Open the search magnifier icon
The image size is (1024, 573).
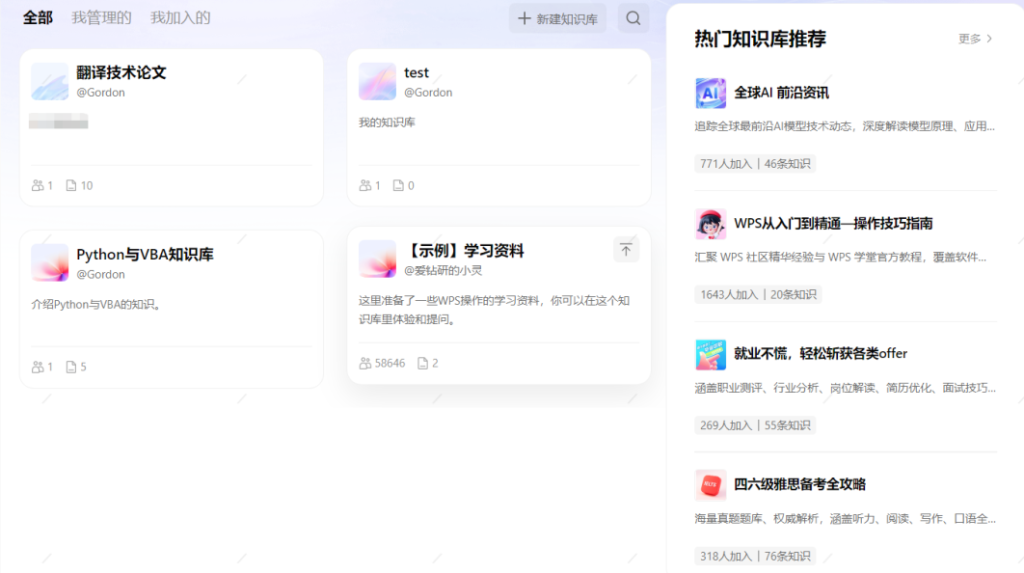pos(633,18)
